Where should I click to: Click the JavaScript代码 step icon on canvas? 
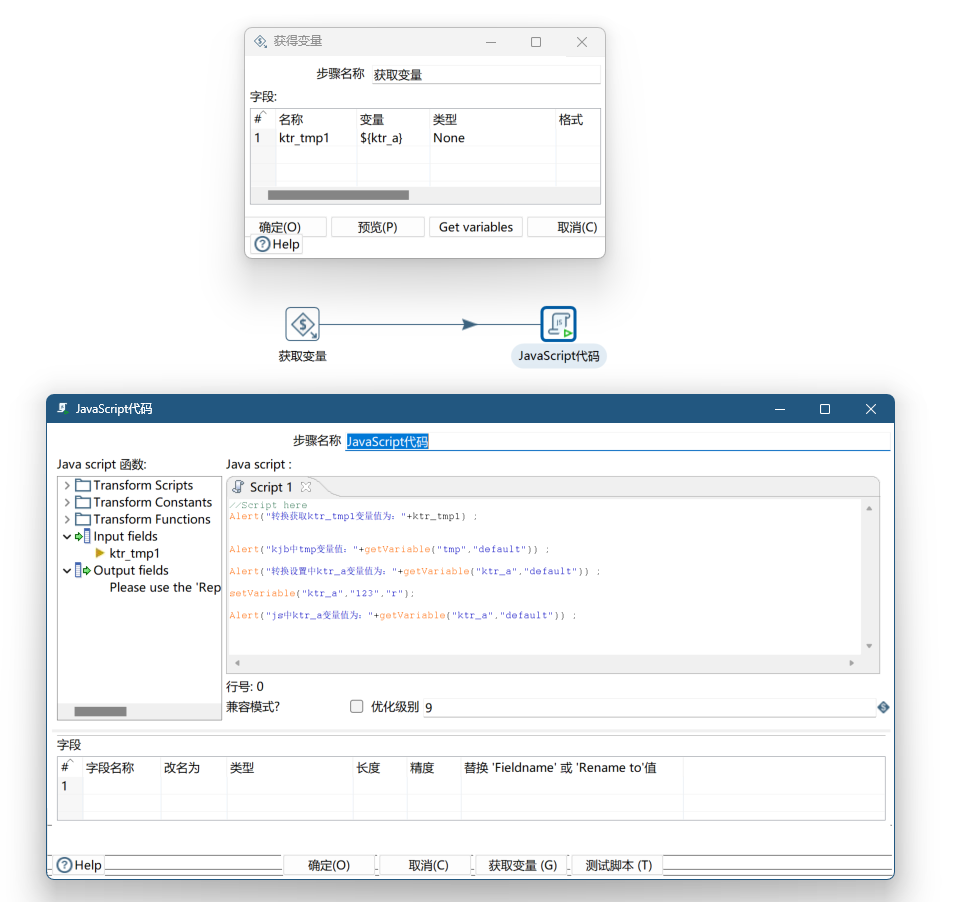(x=558, y=324)
